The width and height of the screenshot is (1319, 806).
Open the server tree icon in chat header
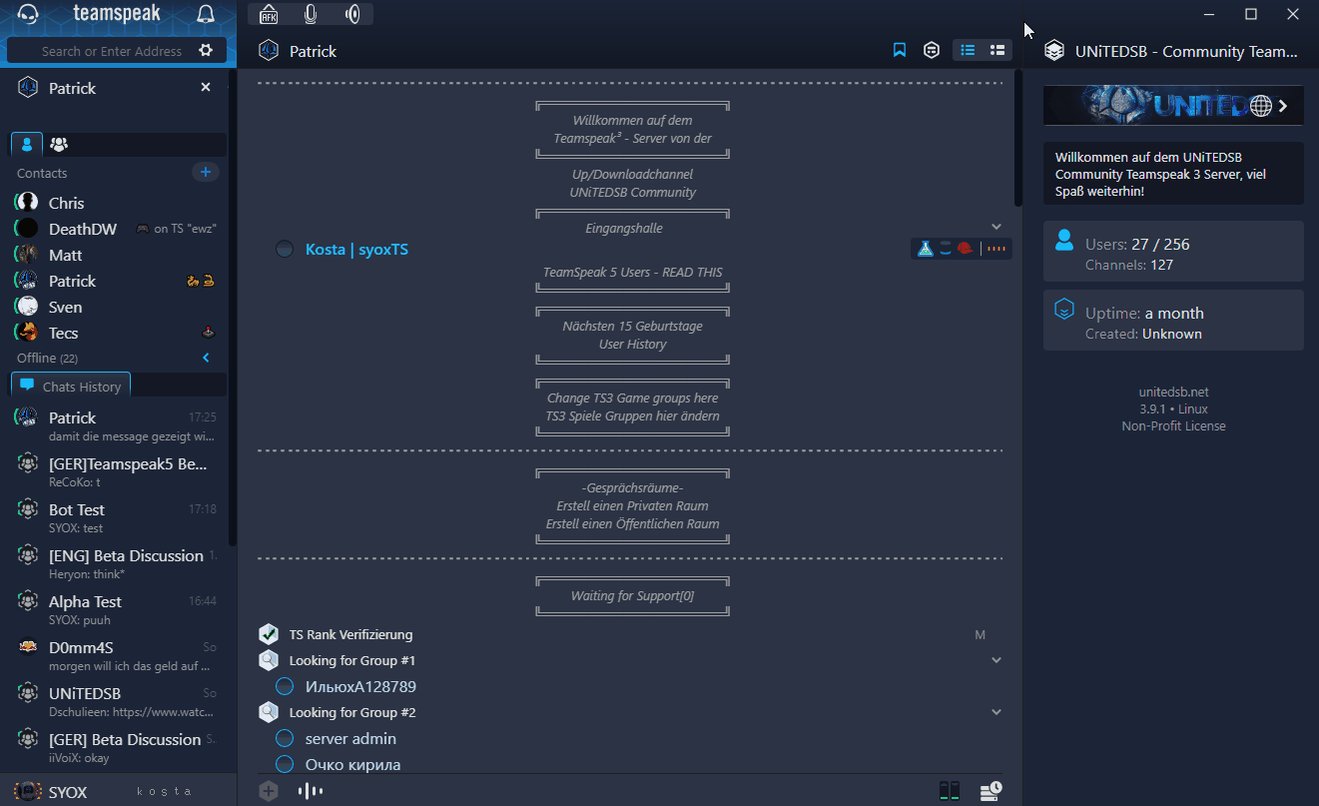click(931, 49)
